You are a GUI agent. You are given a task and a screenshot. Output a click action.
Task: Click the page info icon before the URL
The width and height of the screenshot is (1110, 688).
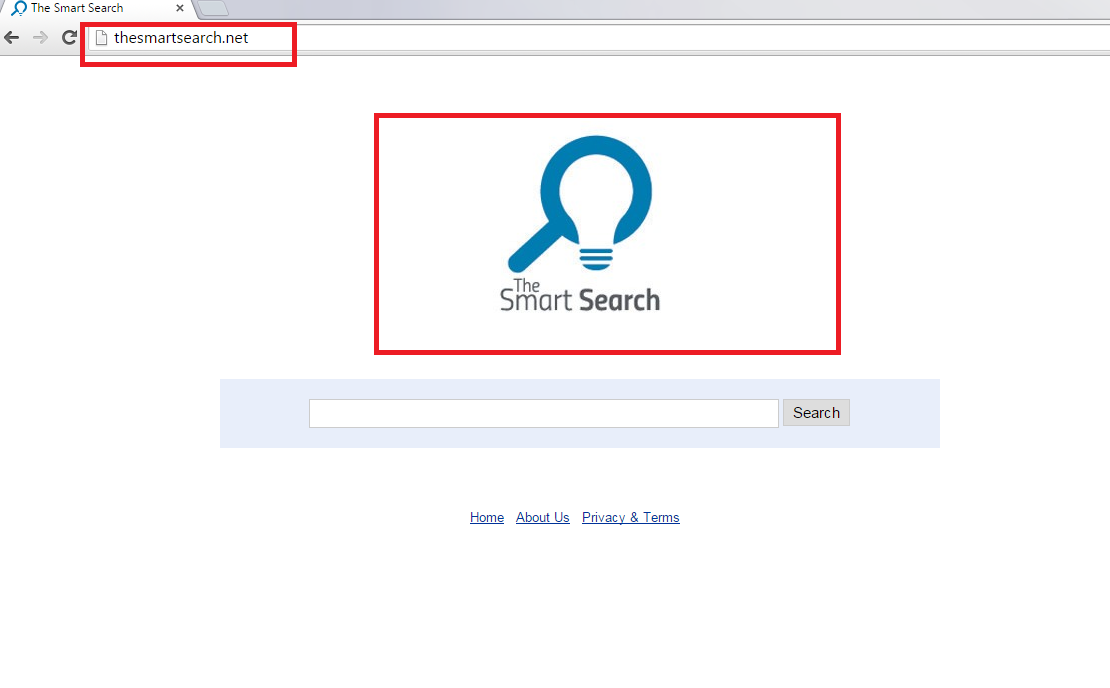(100, 38)
